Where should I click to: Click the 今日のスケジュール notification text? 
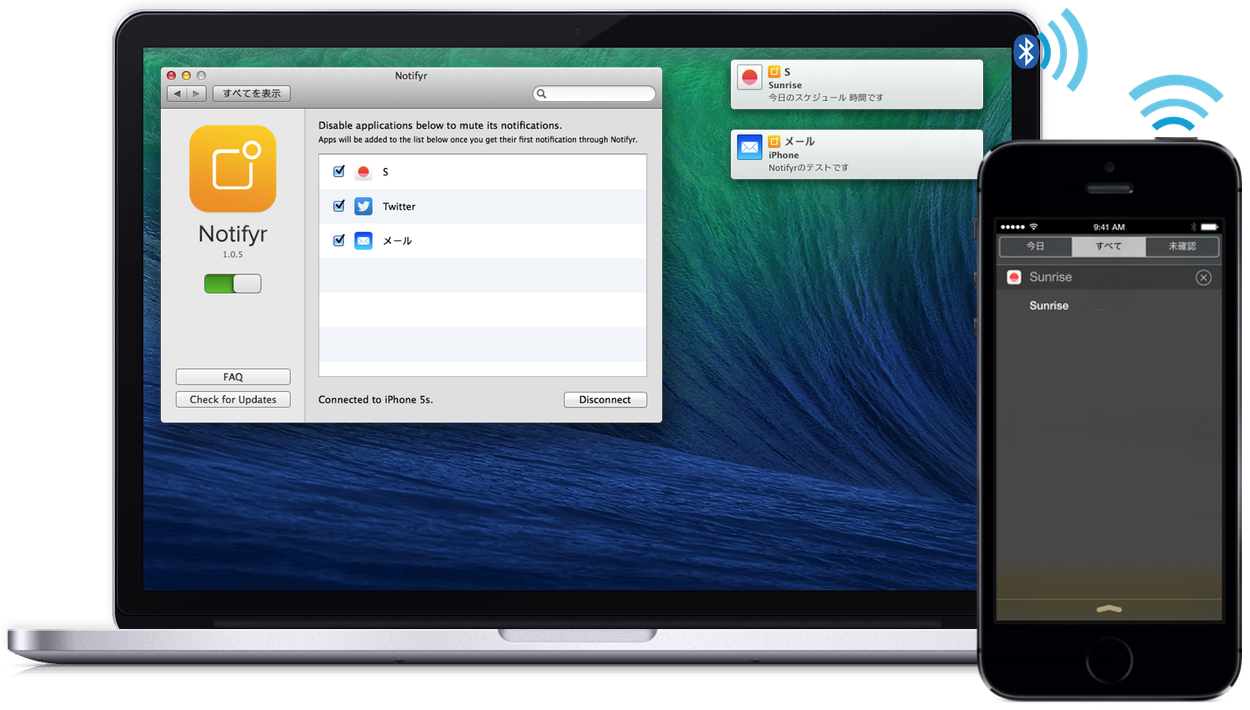pos(826,98)
